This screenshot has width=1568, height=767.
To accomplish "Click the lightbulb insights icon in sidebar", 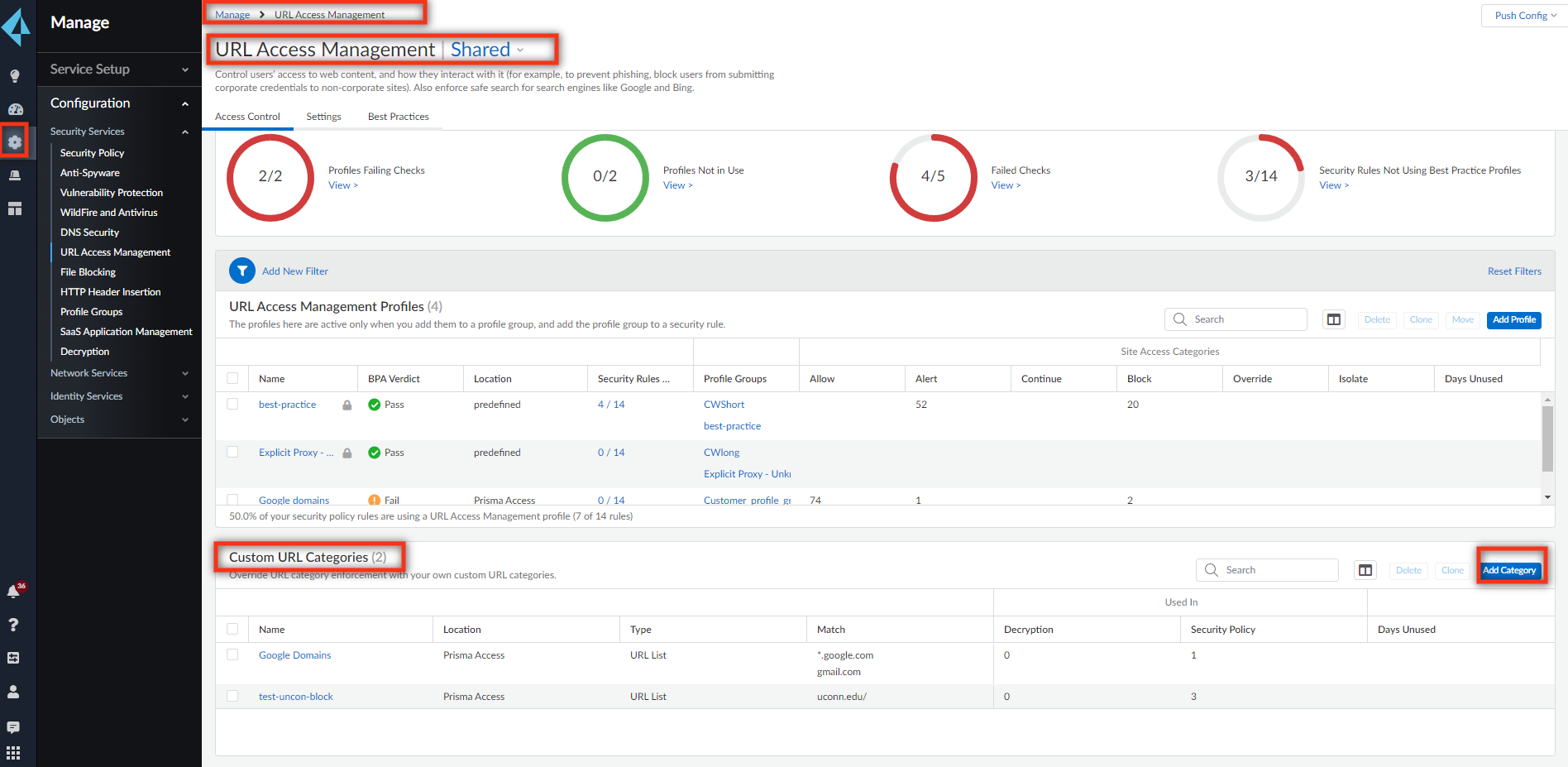I will [15, 76].
